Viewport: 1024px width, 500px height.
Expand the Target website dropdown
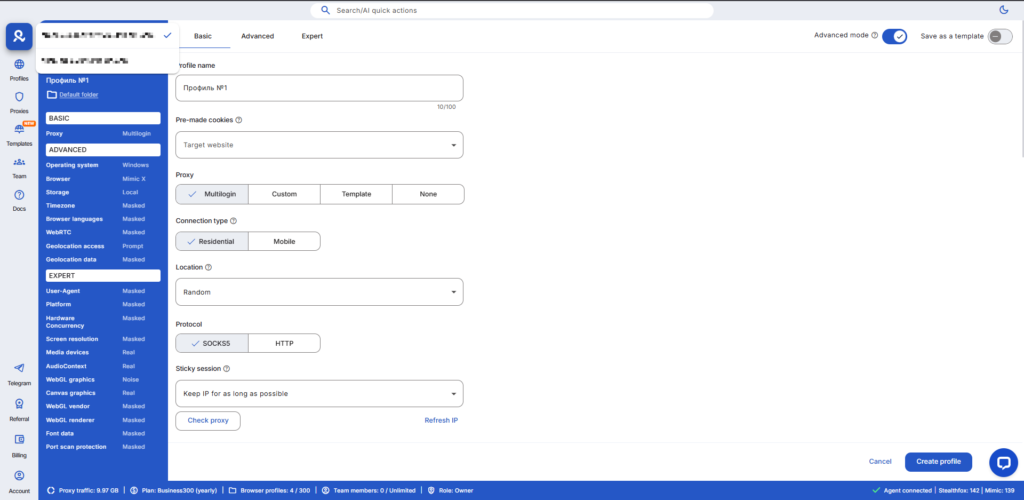[319, 145]
